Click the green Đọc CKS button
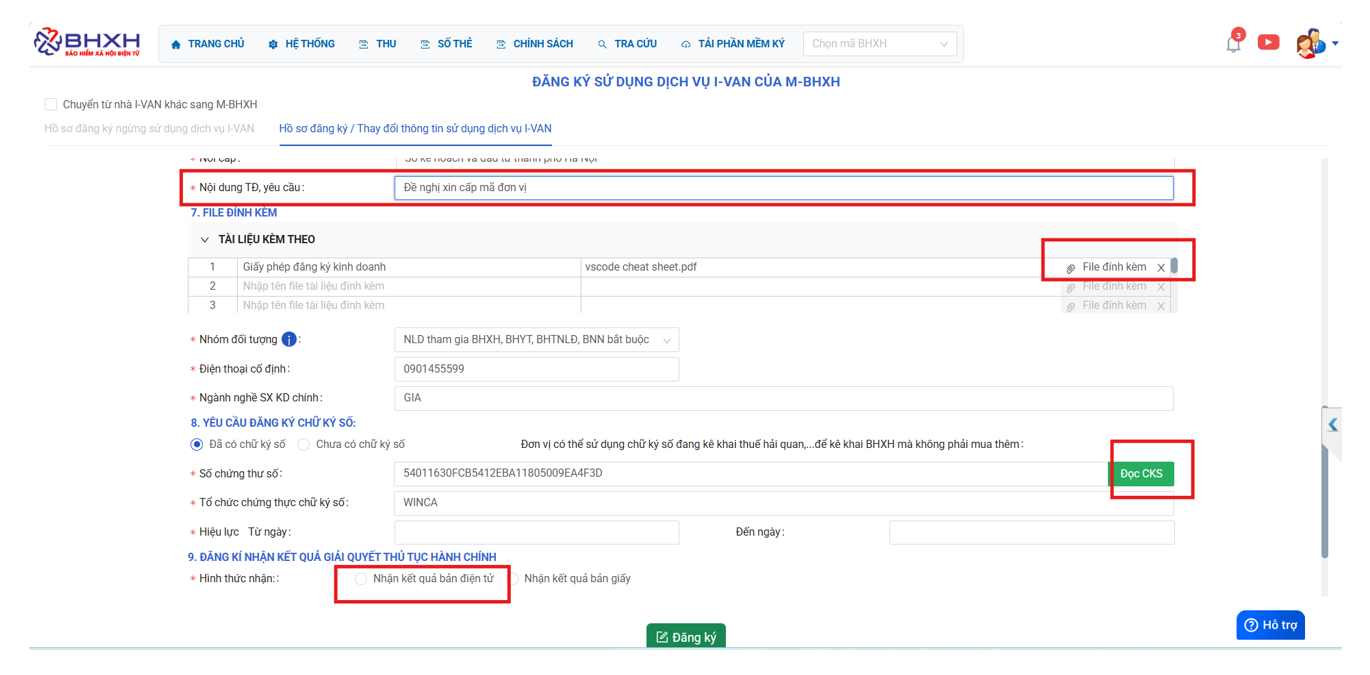Screen dimensions: 1370x675 [x=1140, y=474]
